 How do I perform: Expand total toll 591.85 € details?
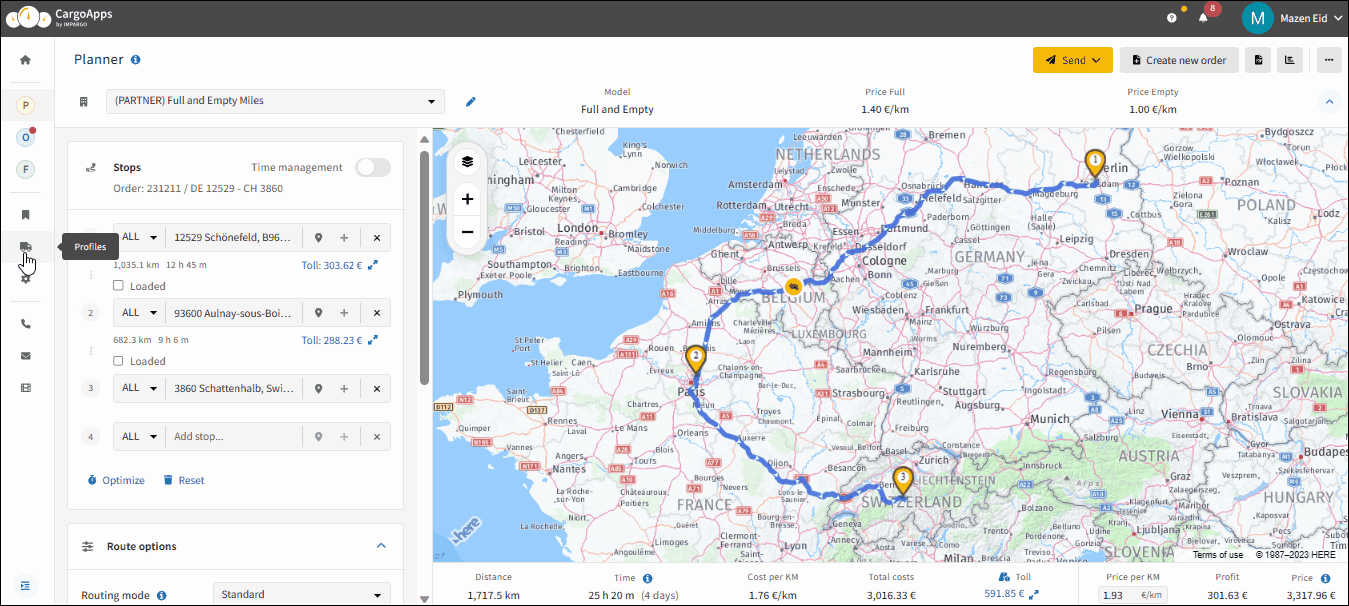[1034, 595]
